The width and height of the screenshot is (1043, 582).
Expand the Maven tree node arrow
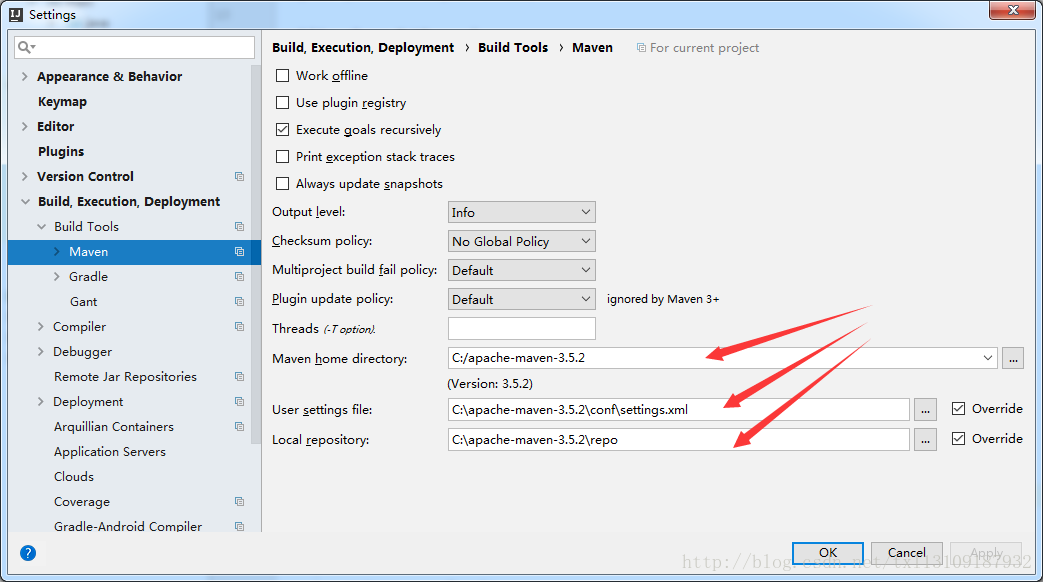[57, 251]
